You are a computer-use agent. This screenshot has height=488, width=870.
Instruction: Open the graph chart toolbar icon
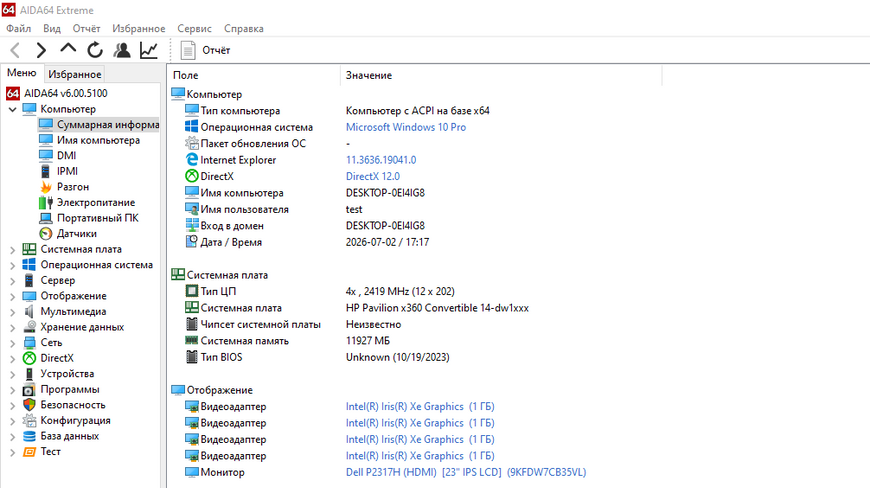tap(149, 50)
